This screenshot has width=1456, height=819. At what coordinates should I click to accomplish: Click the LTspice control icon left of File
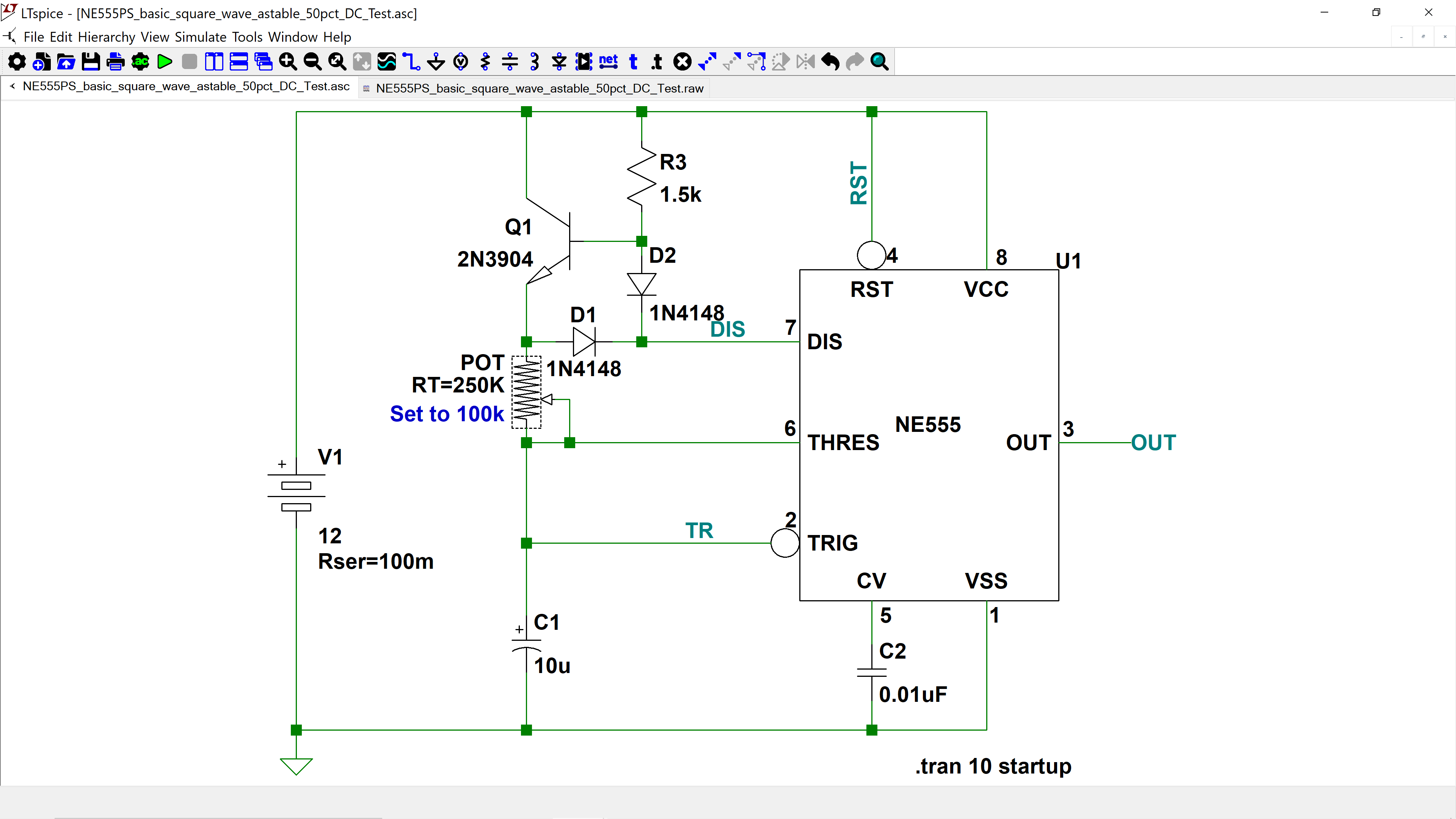pyautogui.click(x=9, y=37)
